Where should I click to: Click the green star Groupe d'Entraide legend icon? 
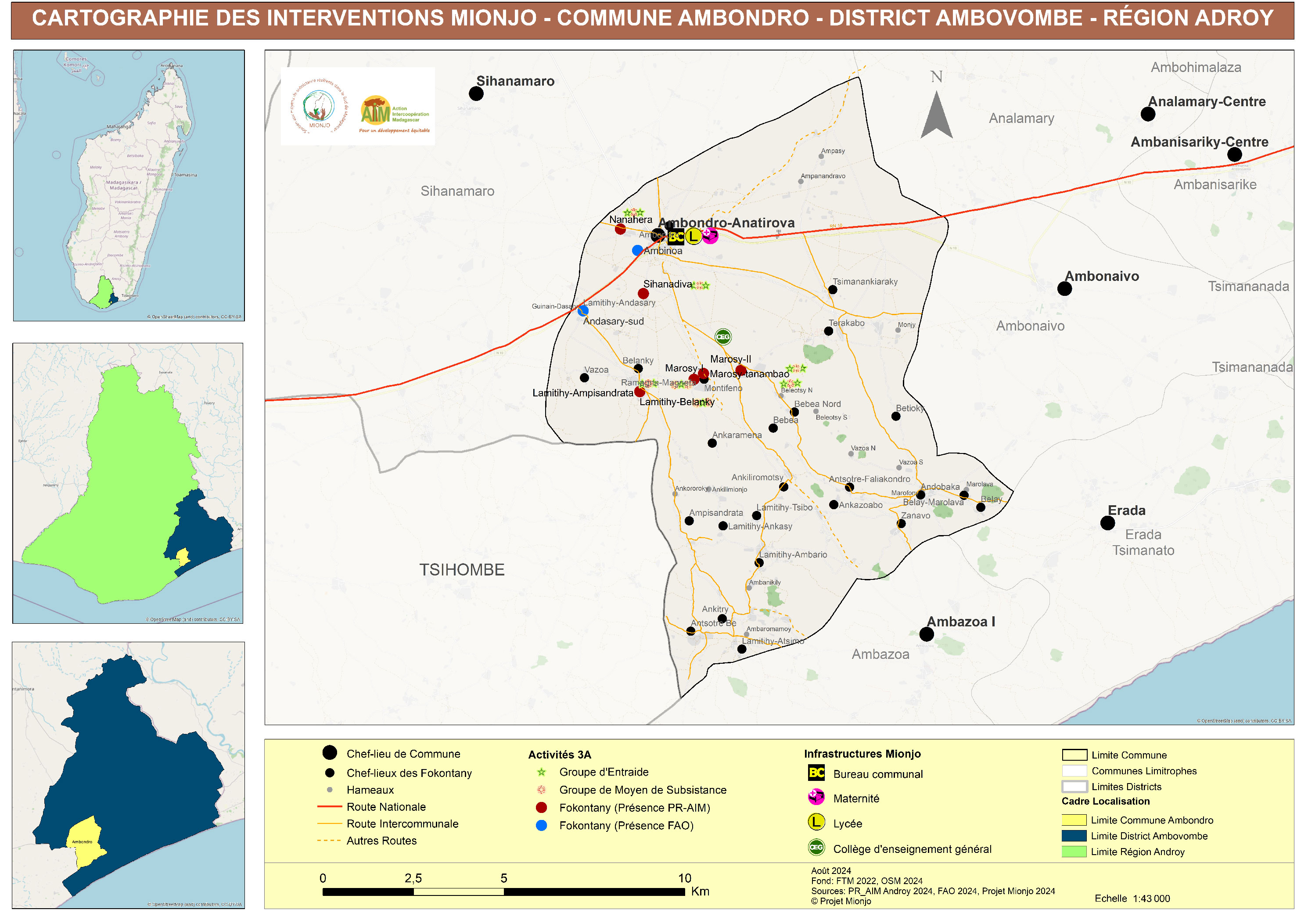541,772
